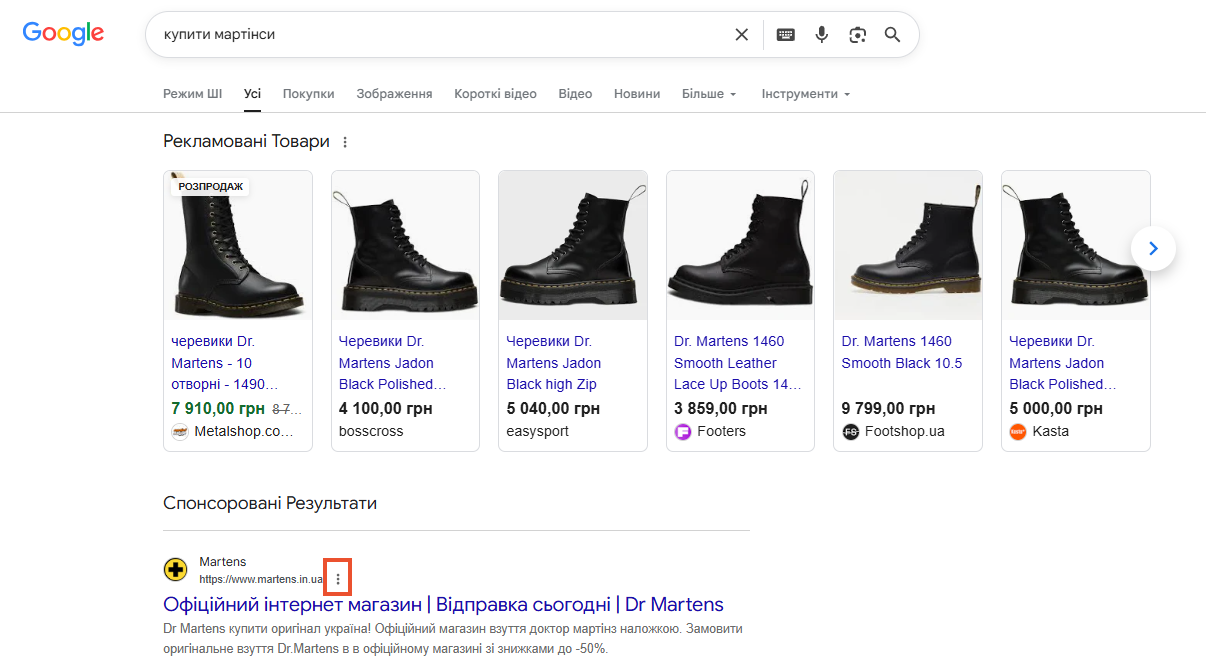
Task: Open search by image camera icon
Action: [x=857, y=35]
